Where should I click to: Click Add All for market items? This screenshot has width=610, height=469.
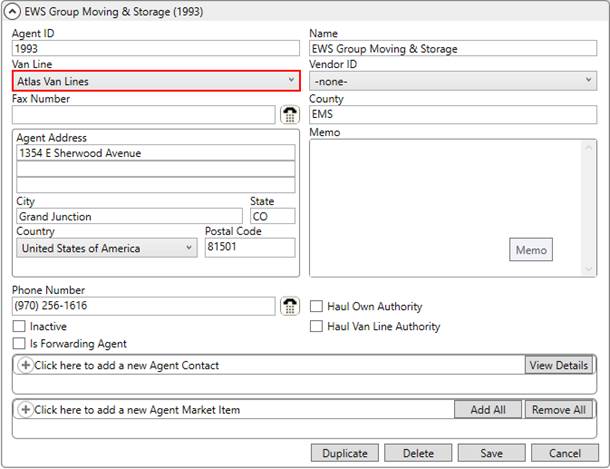pyautogui.click(x=487, y=410)
